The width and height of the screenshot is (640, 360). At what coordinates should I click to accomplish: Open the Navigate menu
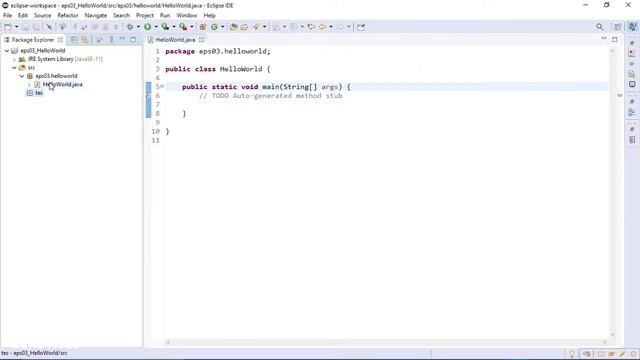[x=96, y=16]
